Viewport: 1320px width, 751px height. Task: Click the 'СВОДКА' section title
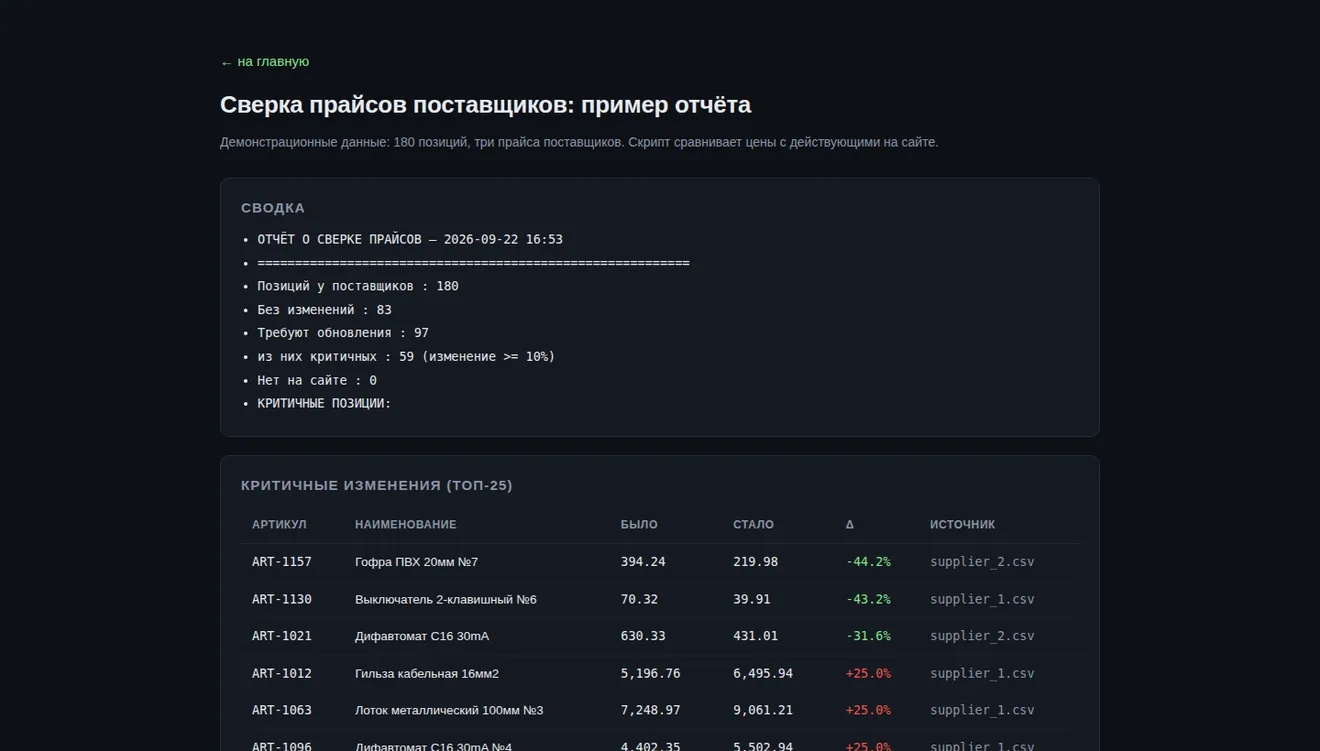[273, 208]
